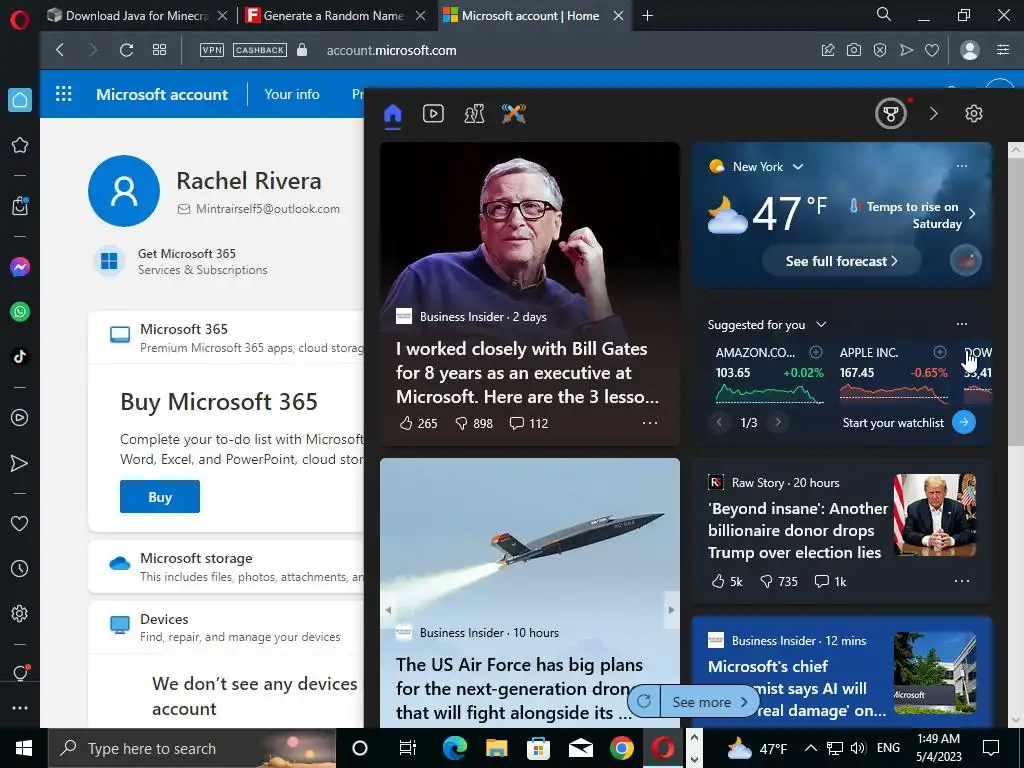The image size is (1024, 768).
Task: Open bookmarks star in Opera sidebar
Action: [x=20, y=145]
